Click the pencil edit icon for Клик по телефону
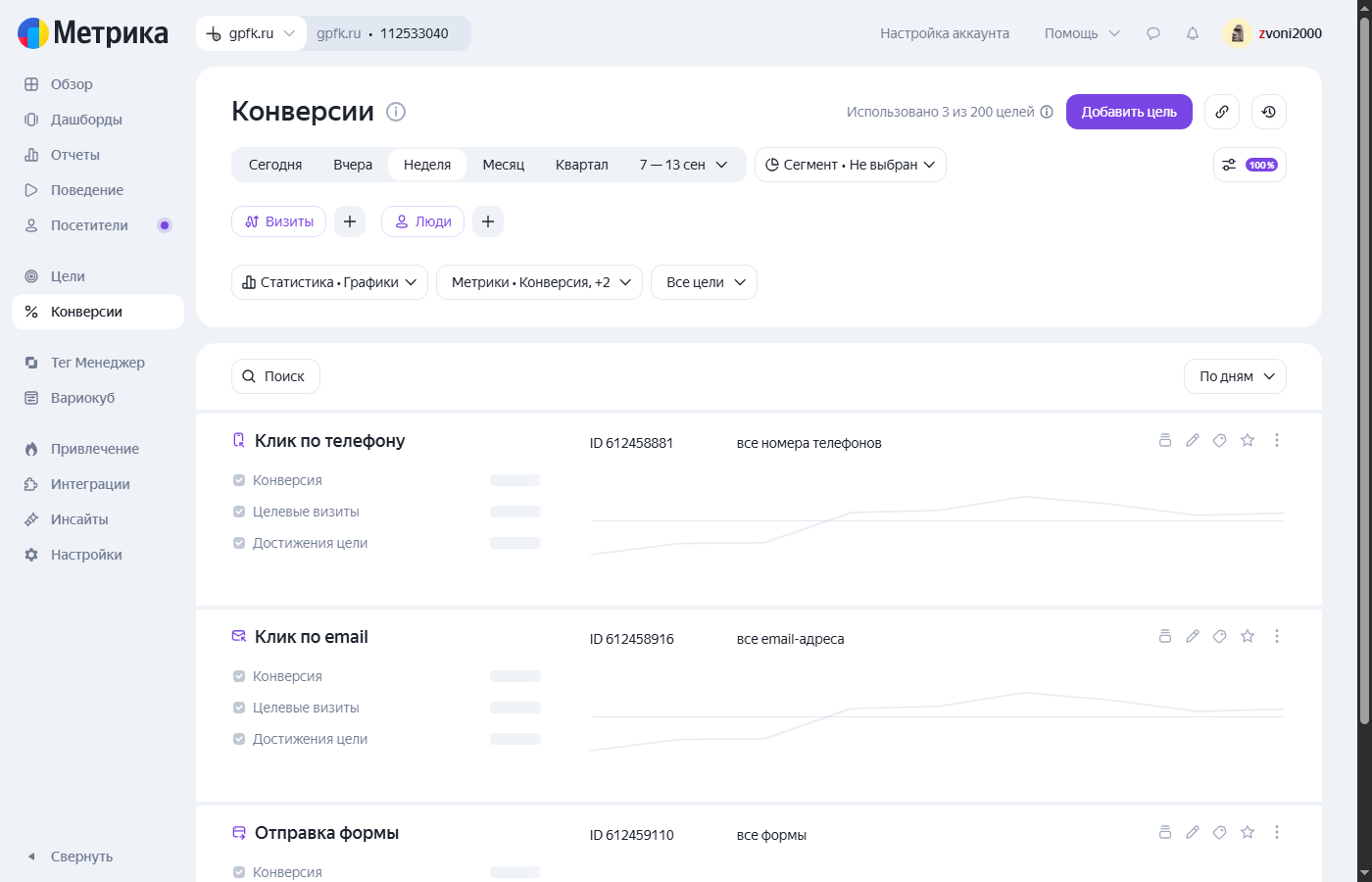Screen dimensions: 1372x882 point(1193,440)
